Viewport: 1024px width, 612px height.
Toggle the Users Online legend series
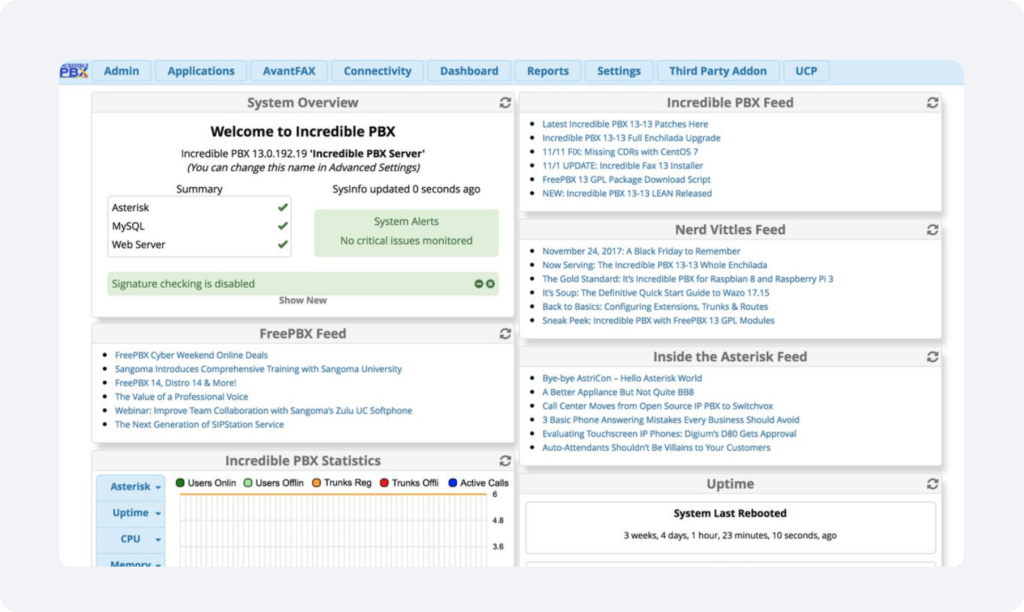click(x=206, y=483)
